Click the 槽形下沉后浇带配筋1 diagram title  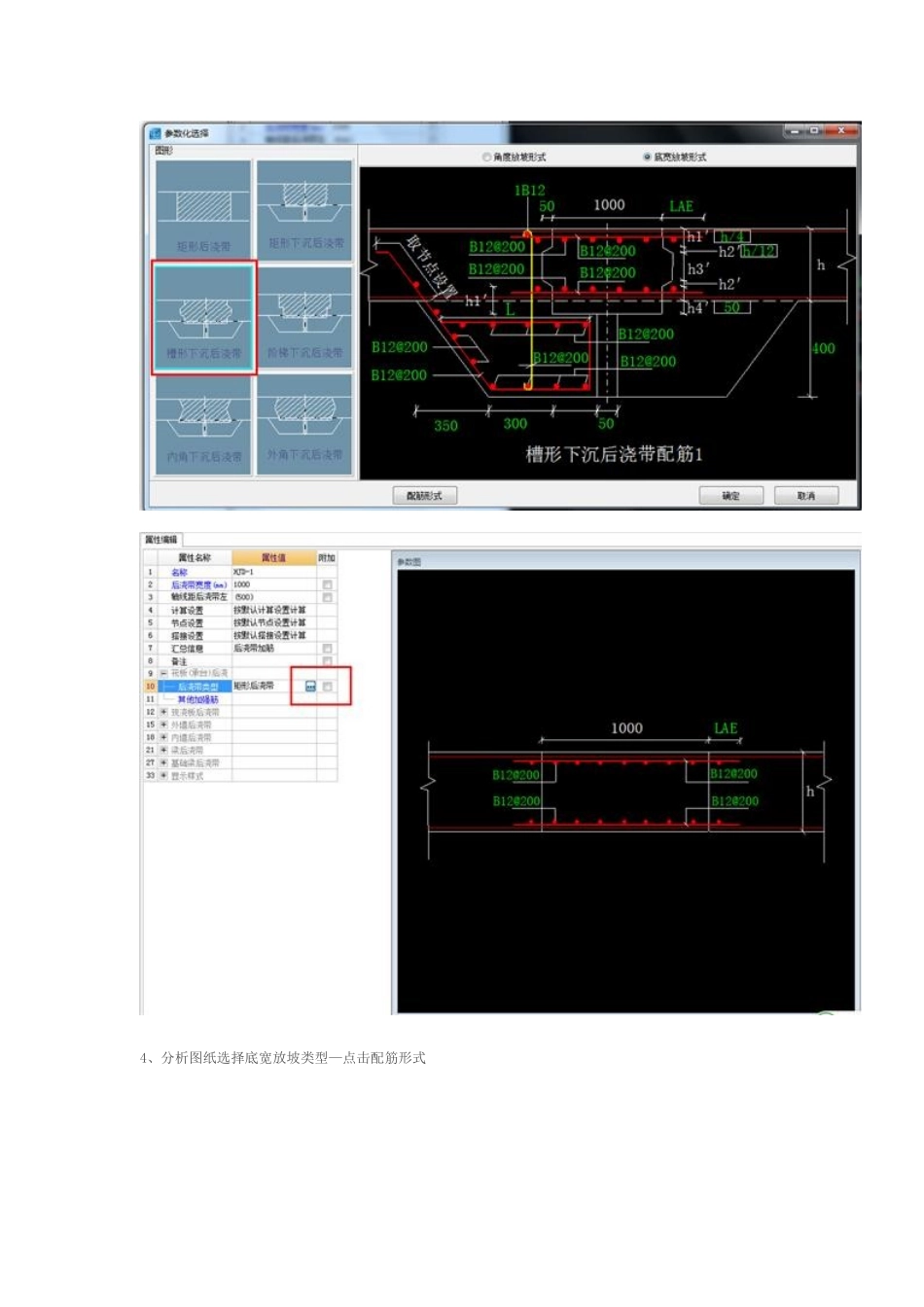click(614, 454)
